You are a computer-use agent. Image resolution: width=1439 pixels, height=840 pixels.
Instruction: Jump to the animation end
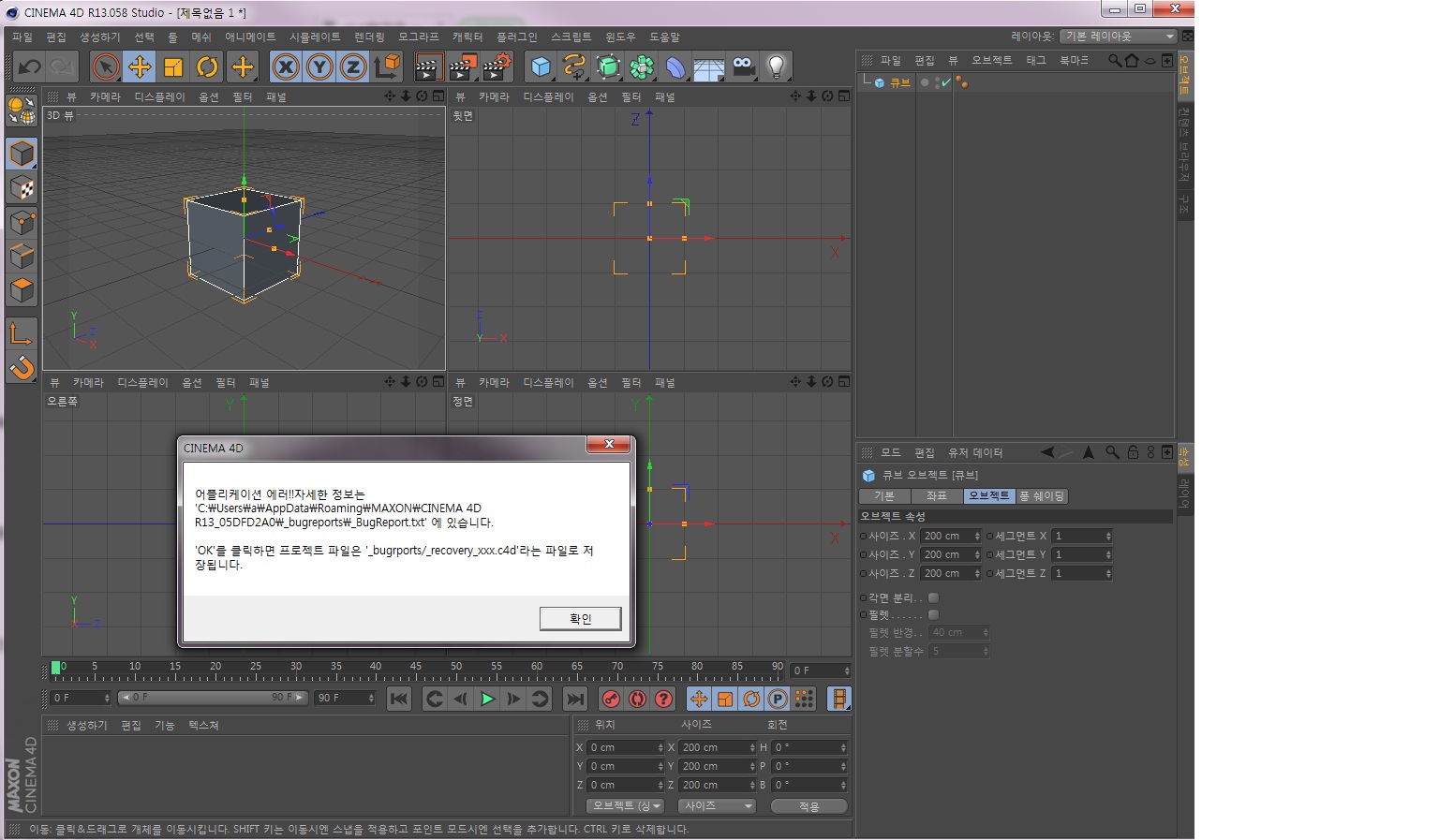[x=575, y=699]
